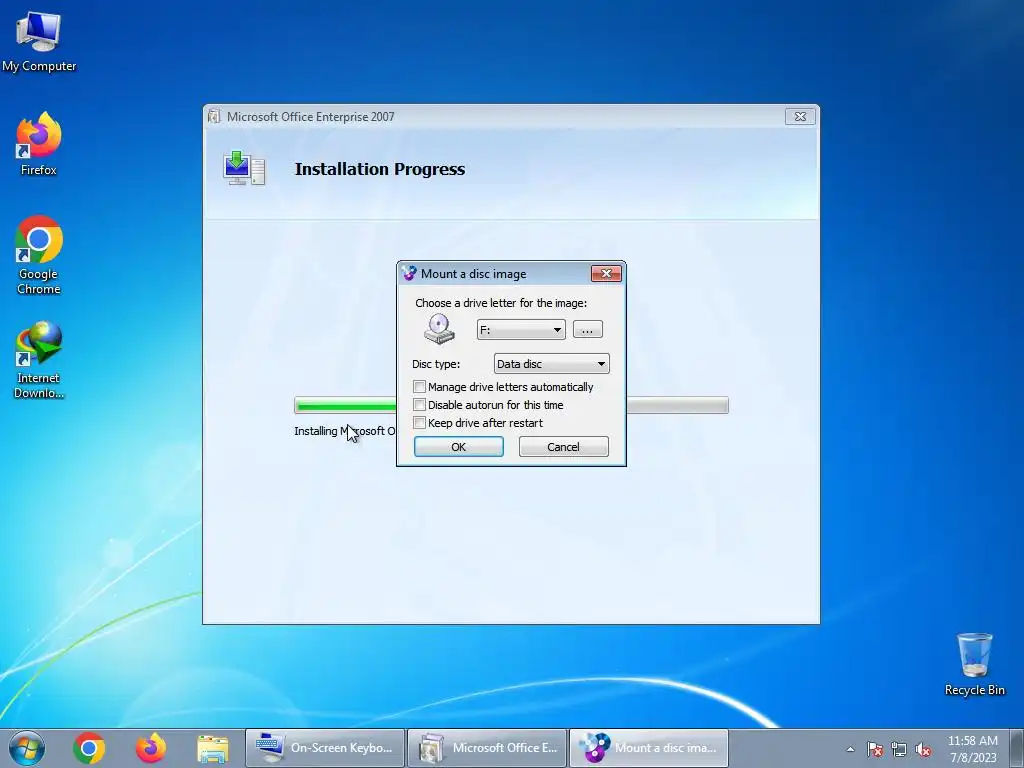Click Show desktop strip at taskbar end
Screen dimensions: 1024x768
[x=1017, y=748]
